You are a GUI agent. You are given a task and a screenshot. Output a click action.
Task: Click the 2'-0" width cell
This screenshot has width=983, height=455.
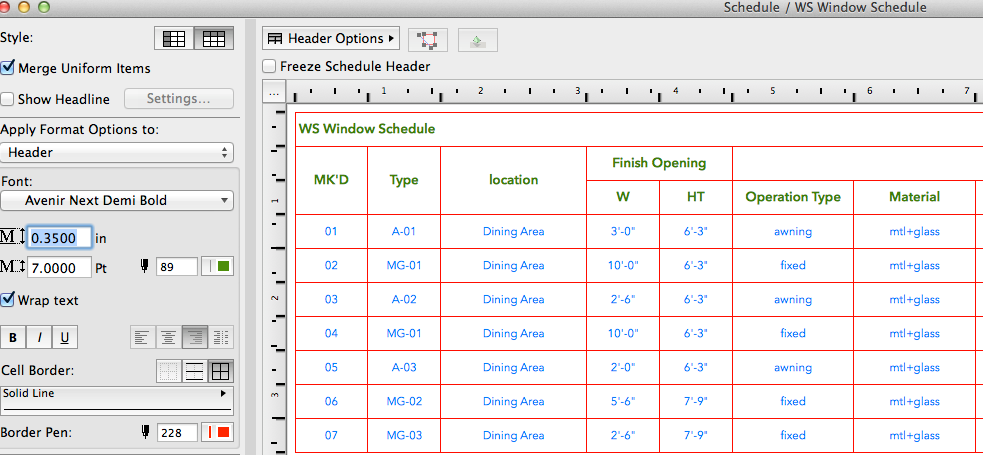click(x=623, y=367)
